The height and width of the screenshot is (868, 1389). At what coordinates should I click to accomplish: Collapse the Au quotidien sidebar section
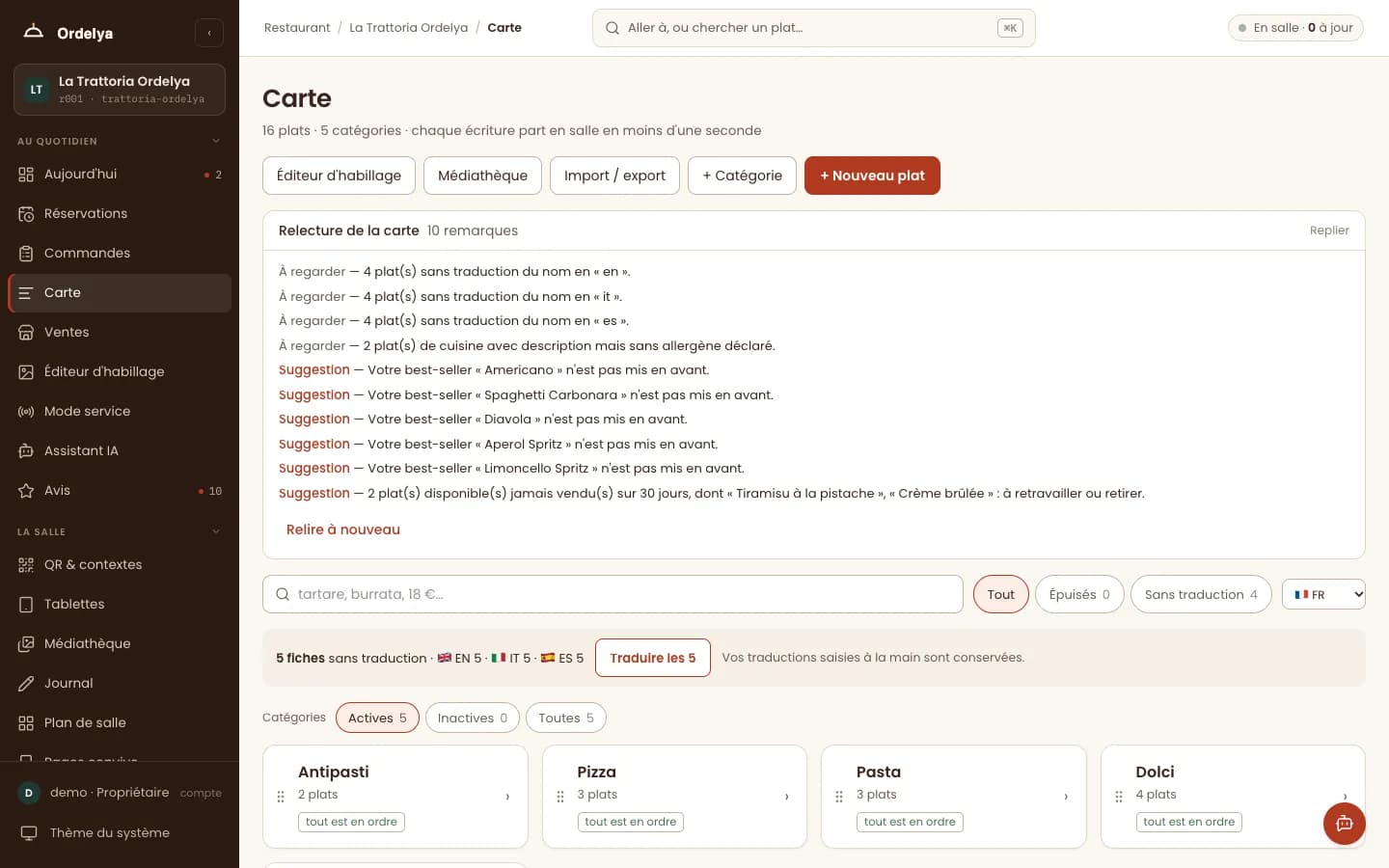point(216,142)
